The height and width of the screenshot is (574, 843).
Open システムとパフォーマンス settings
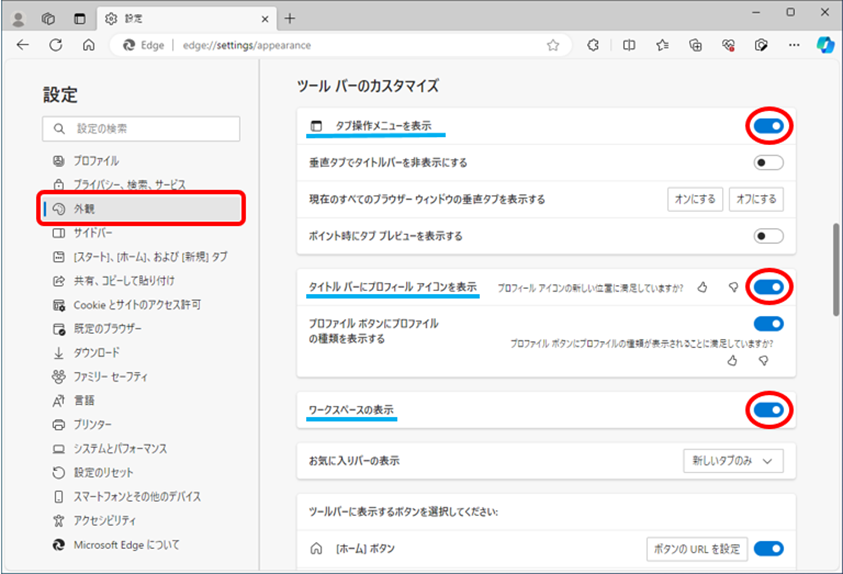tap(141, 448)
